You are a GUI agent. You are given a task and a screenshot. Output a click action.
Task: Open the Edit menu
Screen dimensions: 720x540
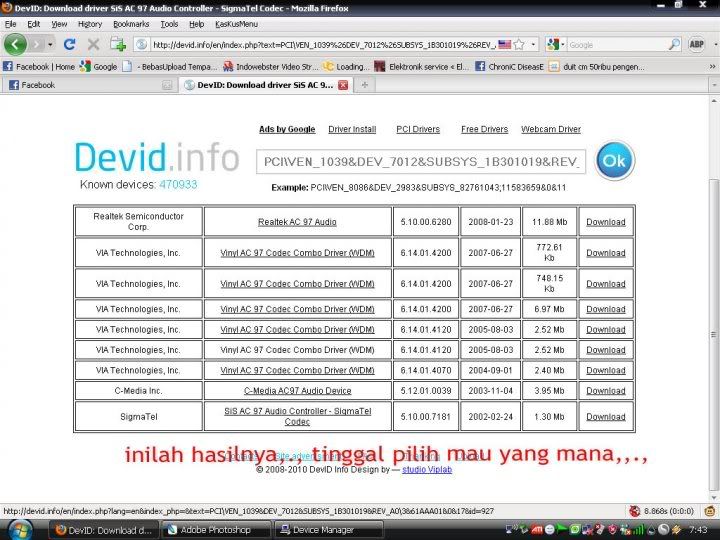(x=34, y=24)
